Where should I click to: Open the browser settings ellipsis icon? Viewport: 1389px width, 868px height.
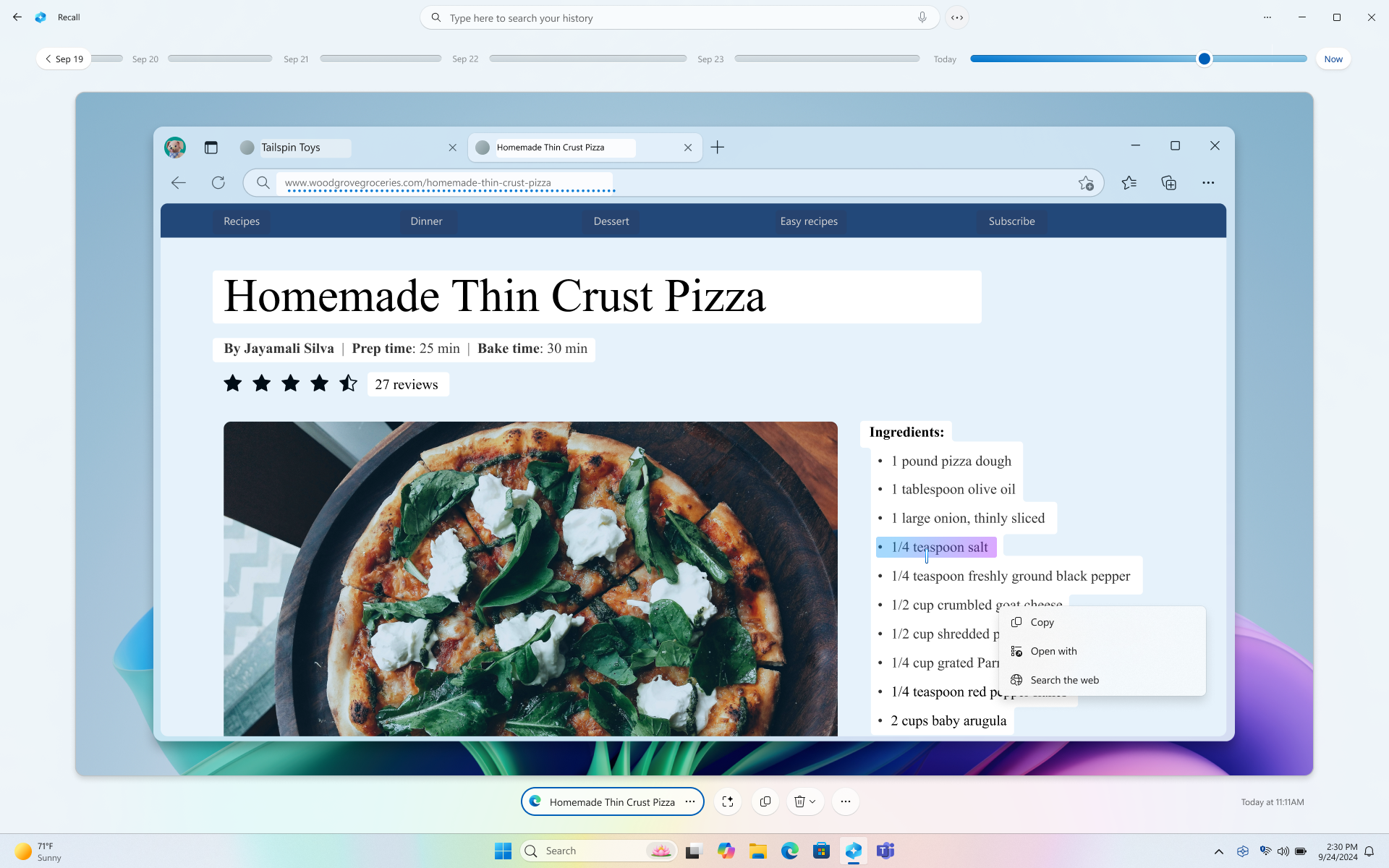point(1209,182)
